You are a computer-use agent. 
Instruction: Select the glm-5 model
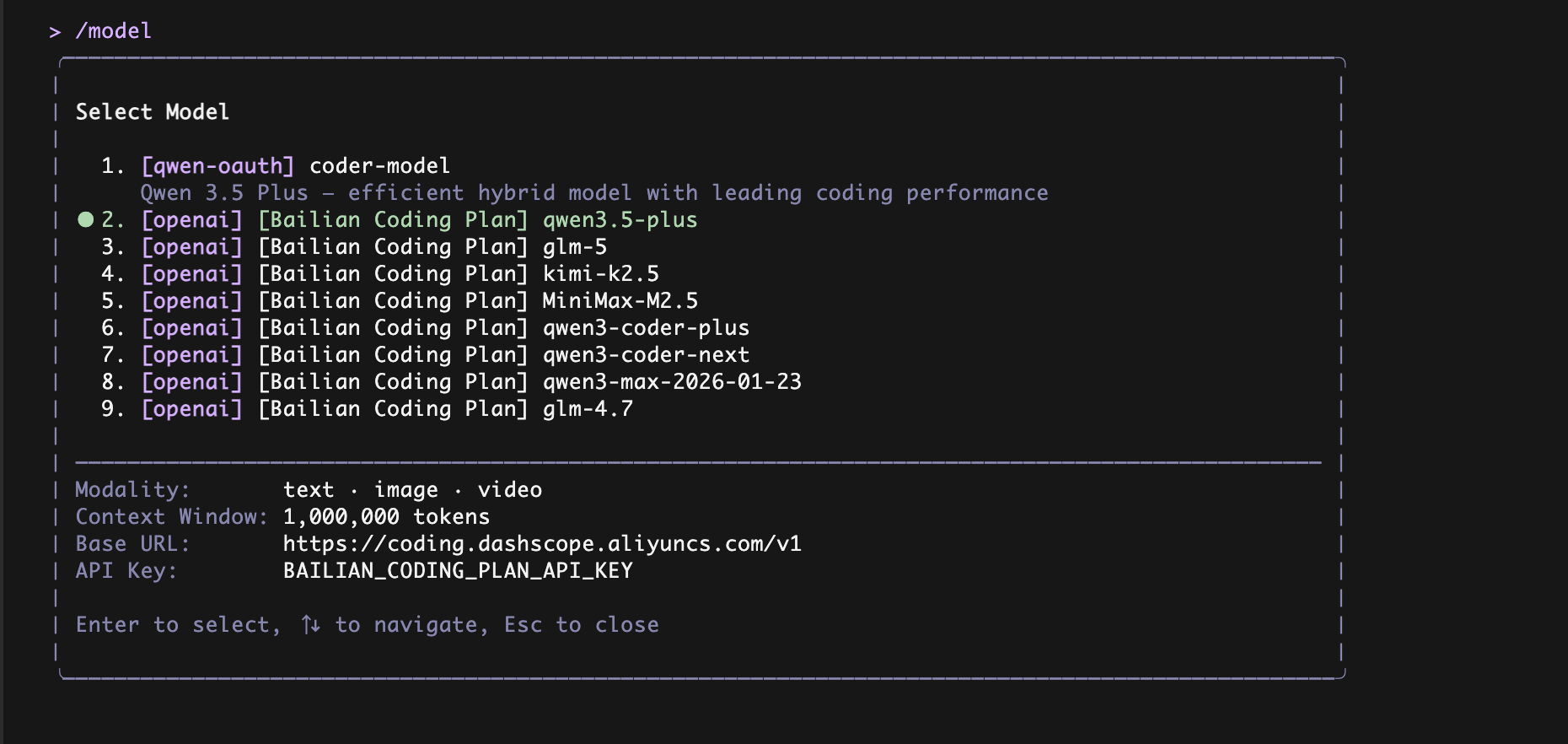point(574,247)
